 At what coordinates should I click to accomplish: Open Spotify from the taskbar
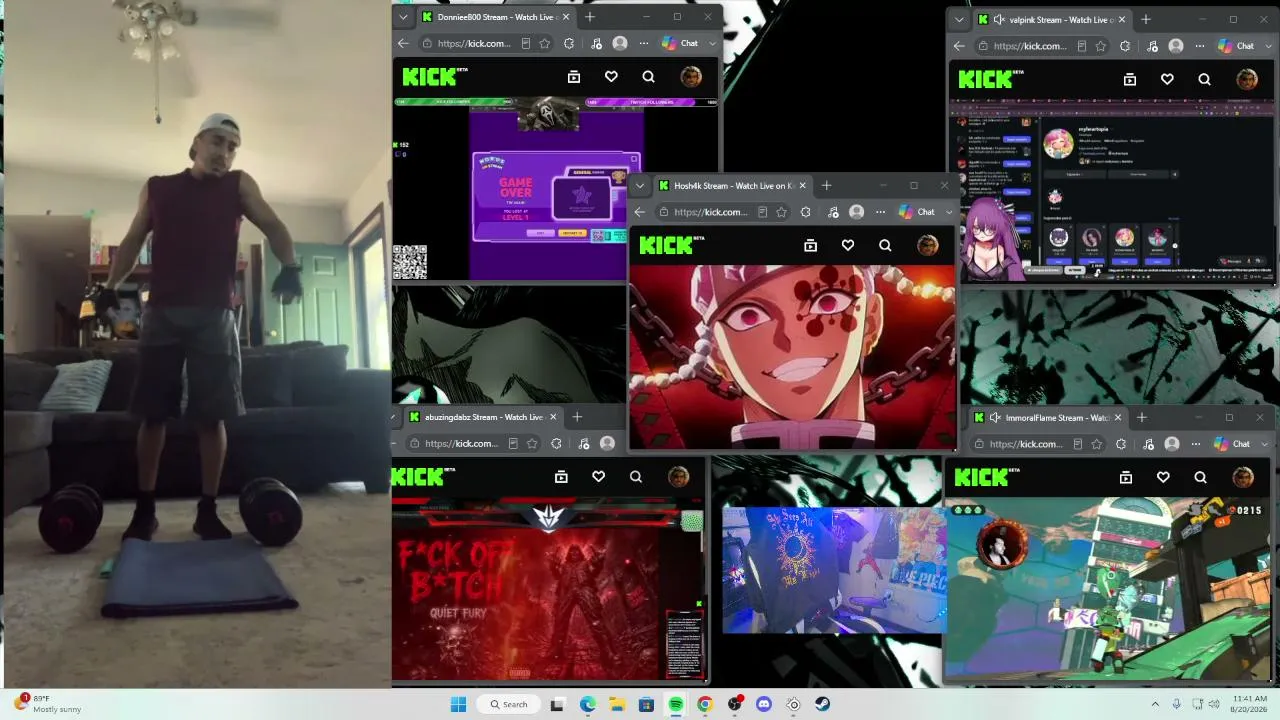click(676, 704)
